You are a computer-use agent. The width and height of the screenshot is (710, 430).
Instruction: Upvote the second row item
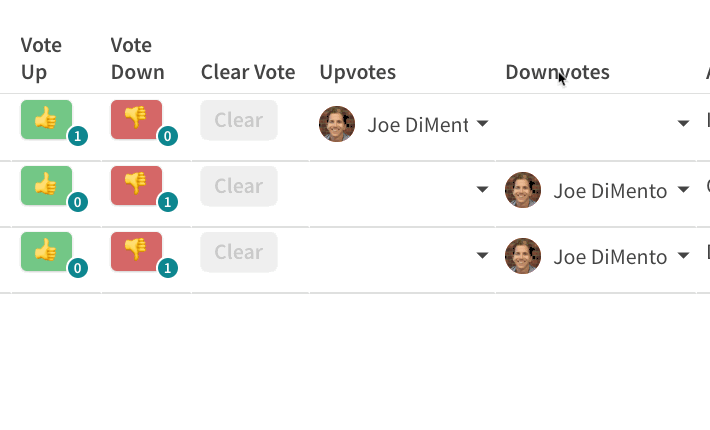click(46, 186)
